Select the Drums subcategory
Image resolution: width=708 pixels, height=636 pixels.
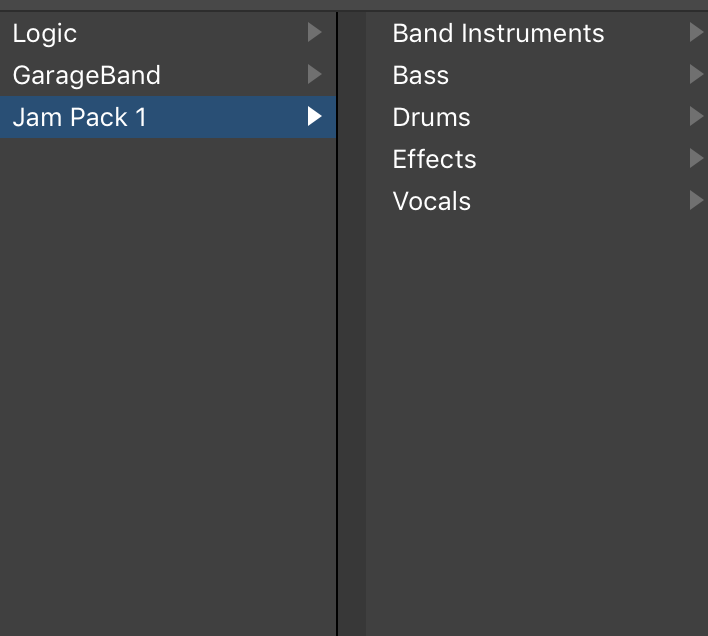tap(431, 117)
